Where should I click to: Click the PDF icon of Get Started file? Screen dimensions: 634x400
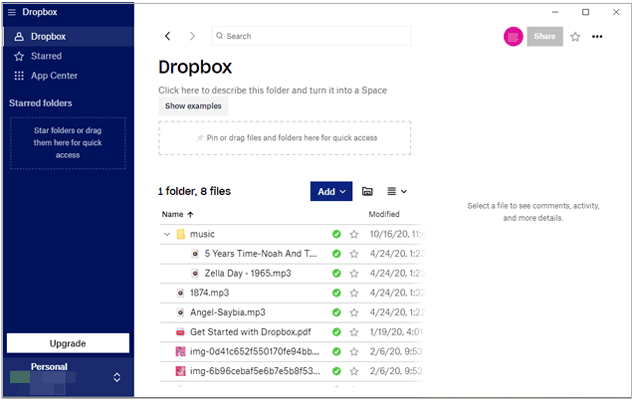(x=180, y=332)
